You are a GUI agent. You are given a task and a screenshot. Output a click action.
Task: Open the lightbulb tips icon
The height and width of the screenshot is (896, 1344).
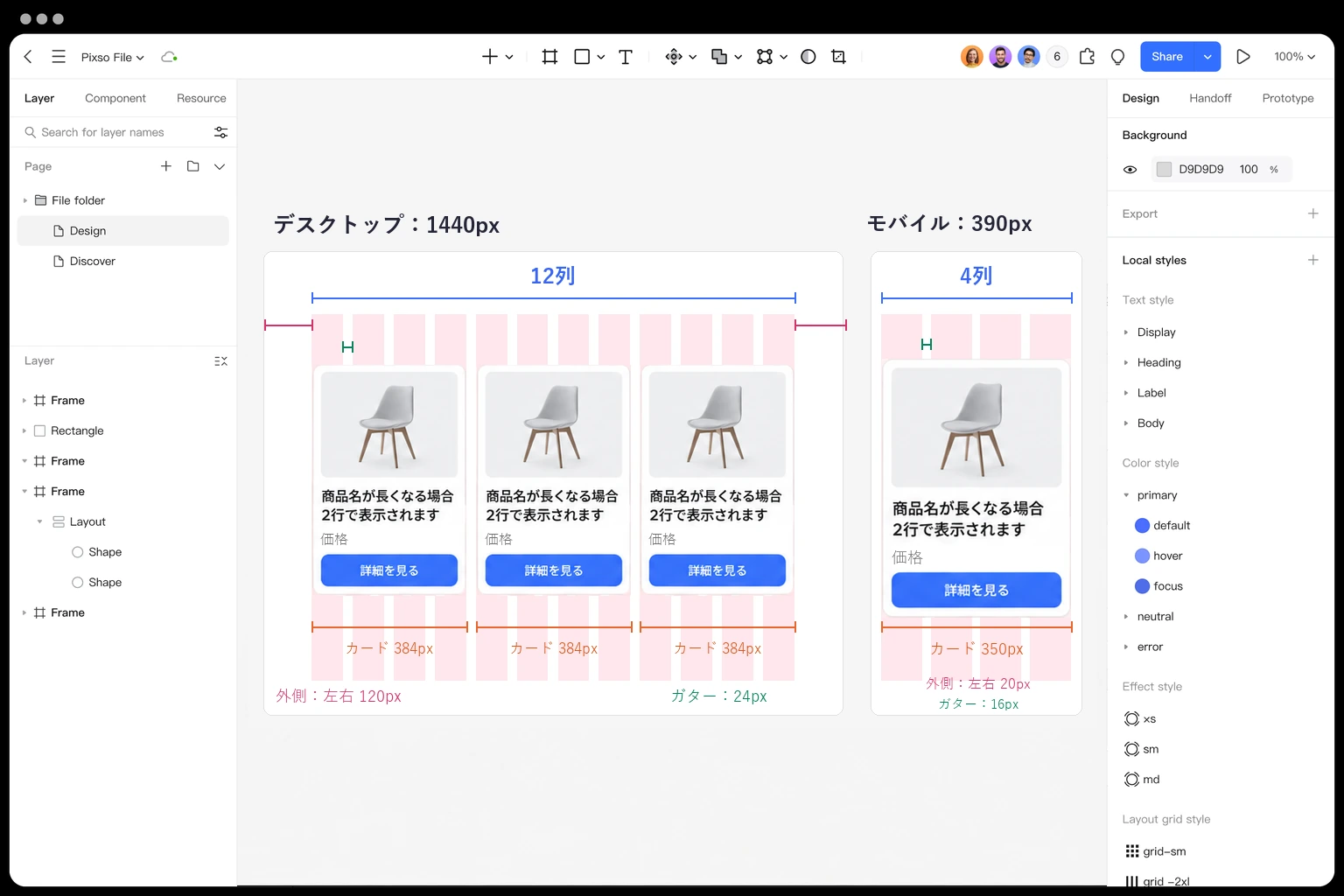pos(1117,57)
